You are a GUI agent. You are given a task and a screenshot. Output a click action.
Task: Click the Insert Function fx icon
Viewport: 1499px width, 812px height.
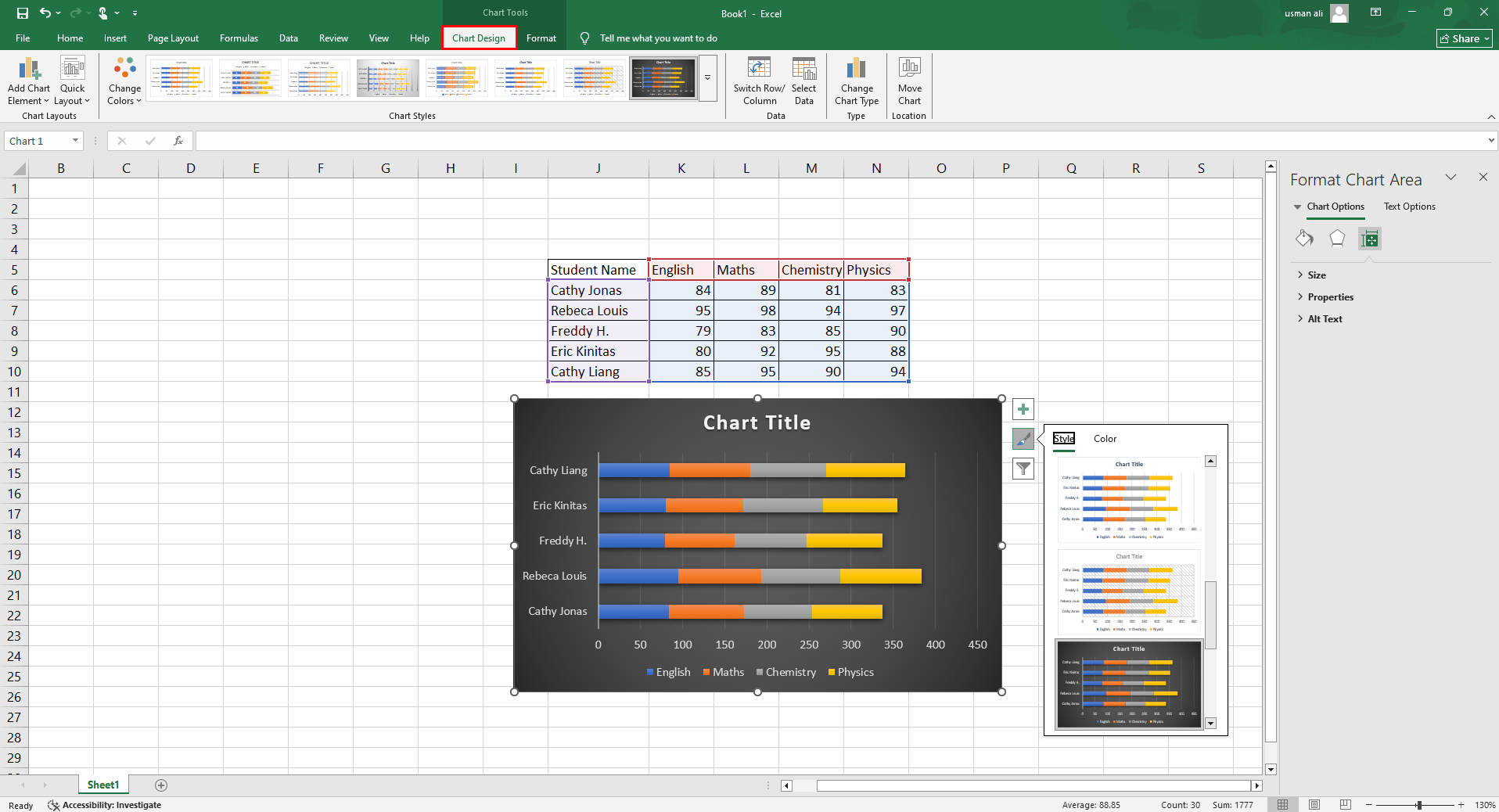178,141
